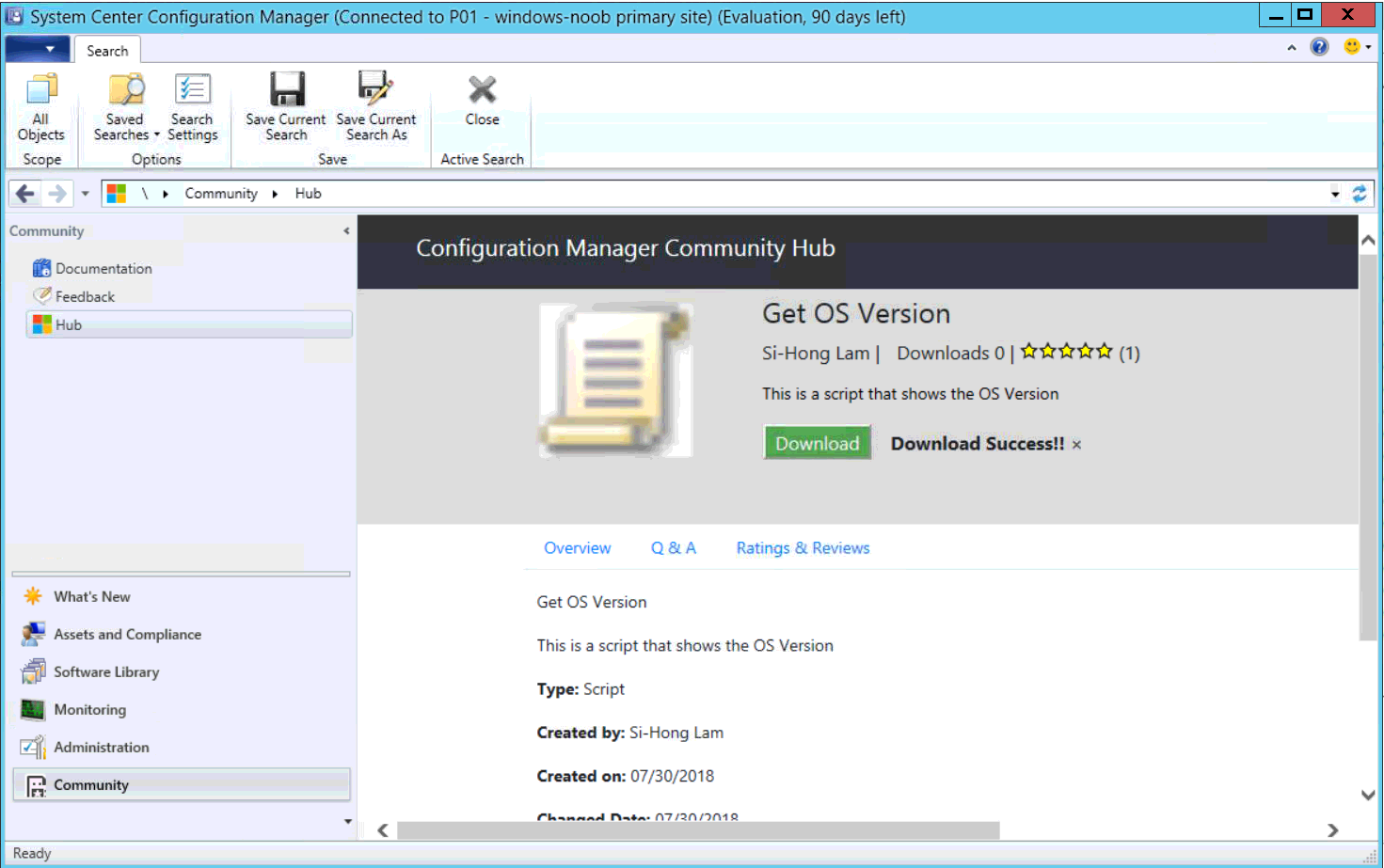Click the Hub breadcrumb segment
The height and width of the screenshot is (868, 1384).
pos(308,194)
